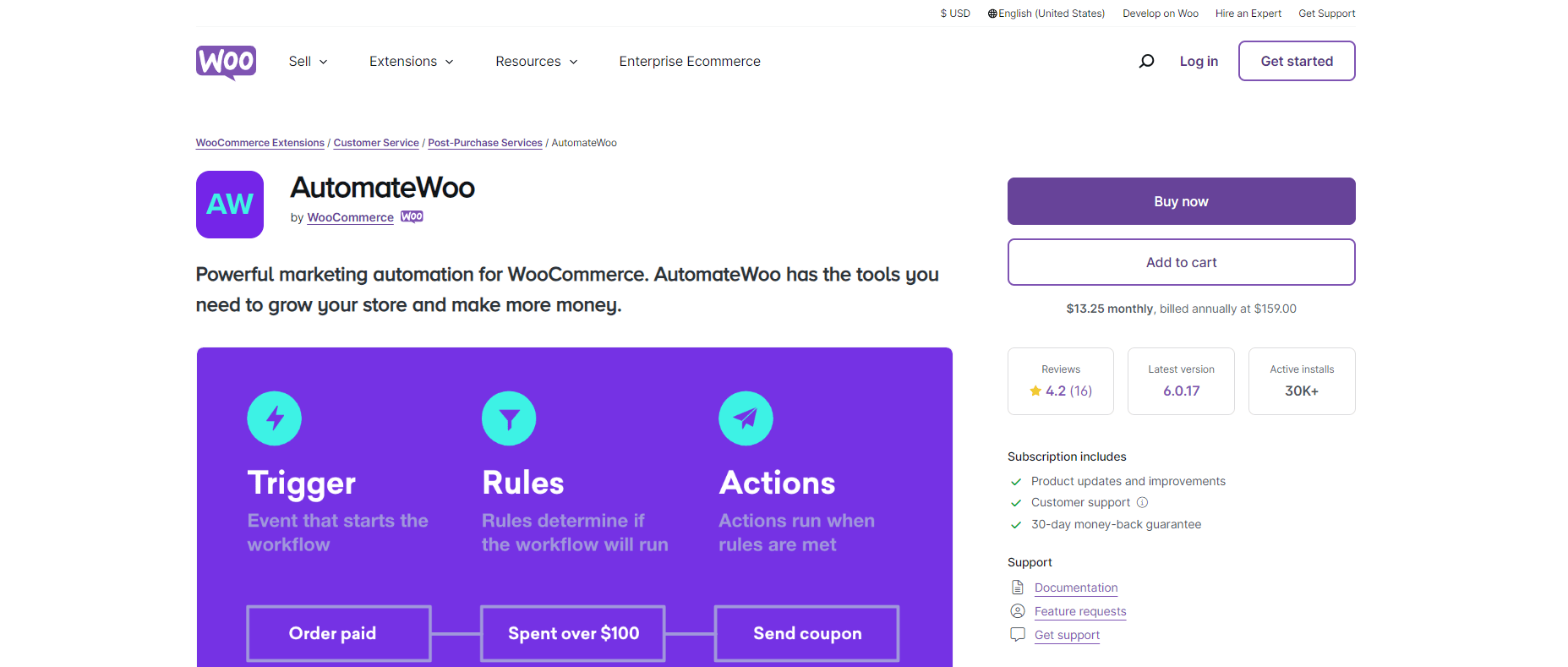The image size is (1568, 667).
Task: Click the purple AW product logo
Action: click(229, 204)
